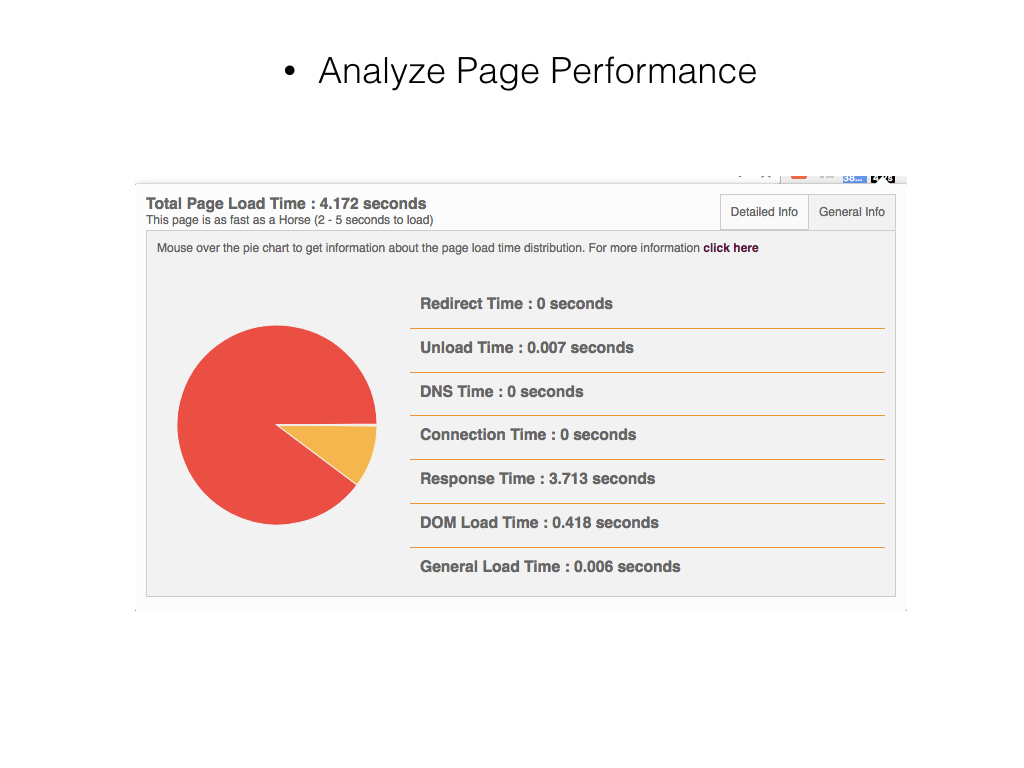Open the Detailed Info tab

pos(764,212)
